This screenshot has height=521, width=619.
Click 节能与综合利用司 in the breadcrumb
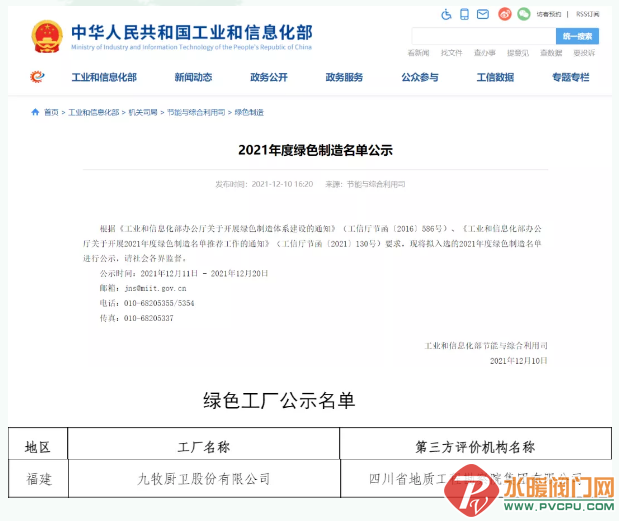pyautogui.click(x=196, y=112)
